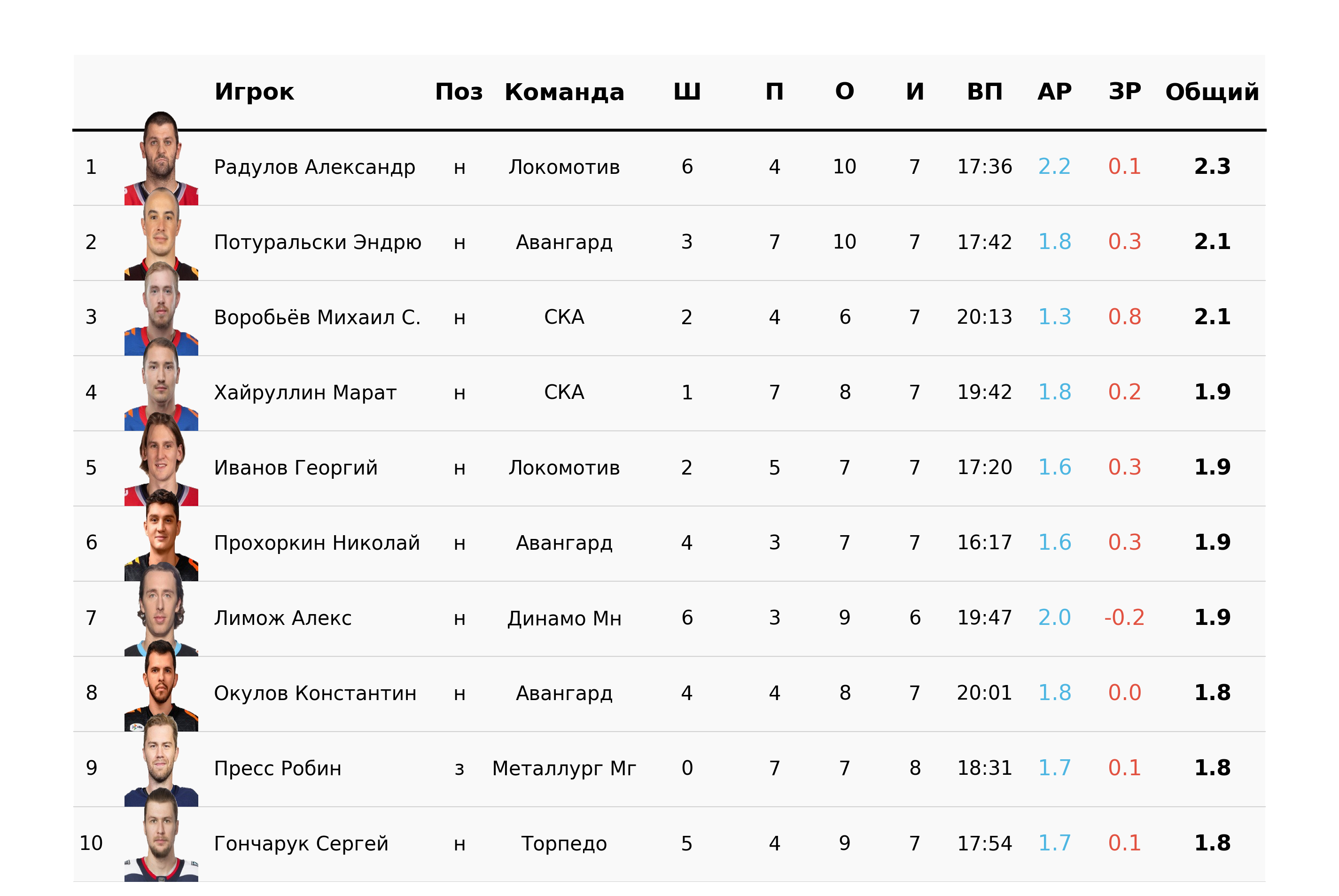The width and height of the screenshot is (1339, 896).
Task: Click Гончарук Сергей's portrait photo
Action: coord(161,835)
